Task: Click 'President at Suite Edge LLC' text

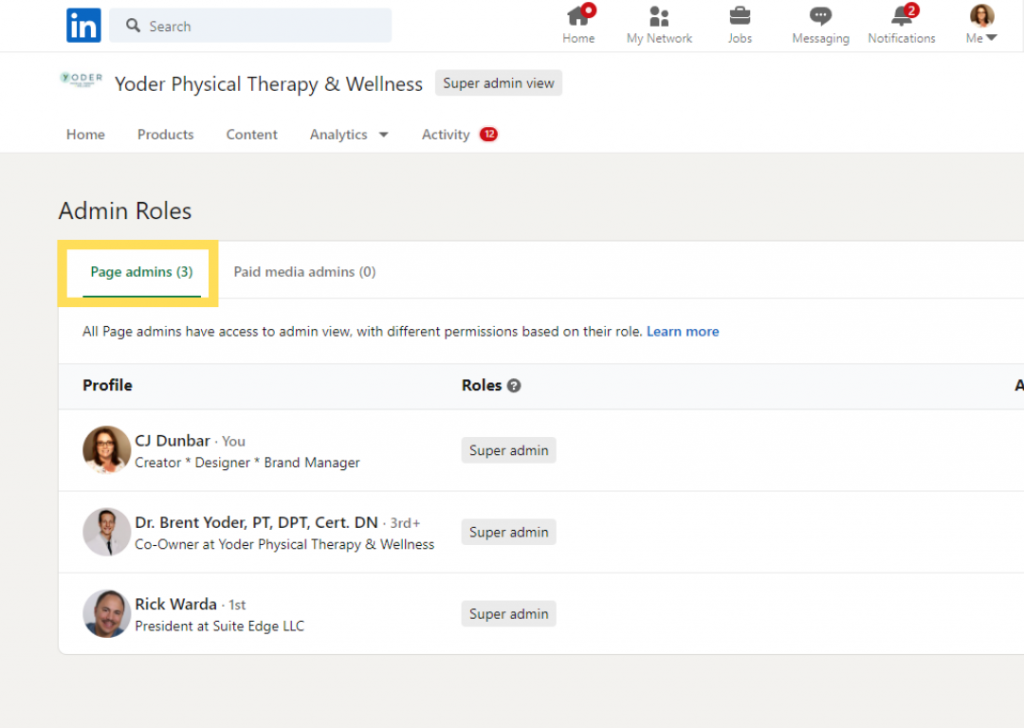Action: coord(219,625)
